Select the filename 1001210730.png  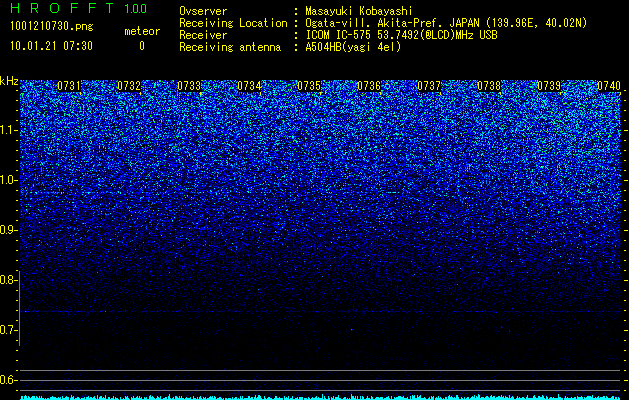pyautogui.click(x=52, y=27)
